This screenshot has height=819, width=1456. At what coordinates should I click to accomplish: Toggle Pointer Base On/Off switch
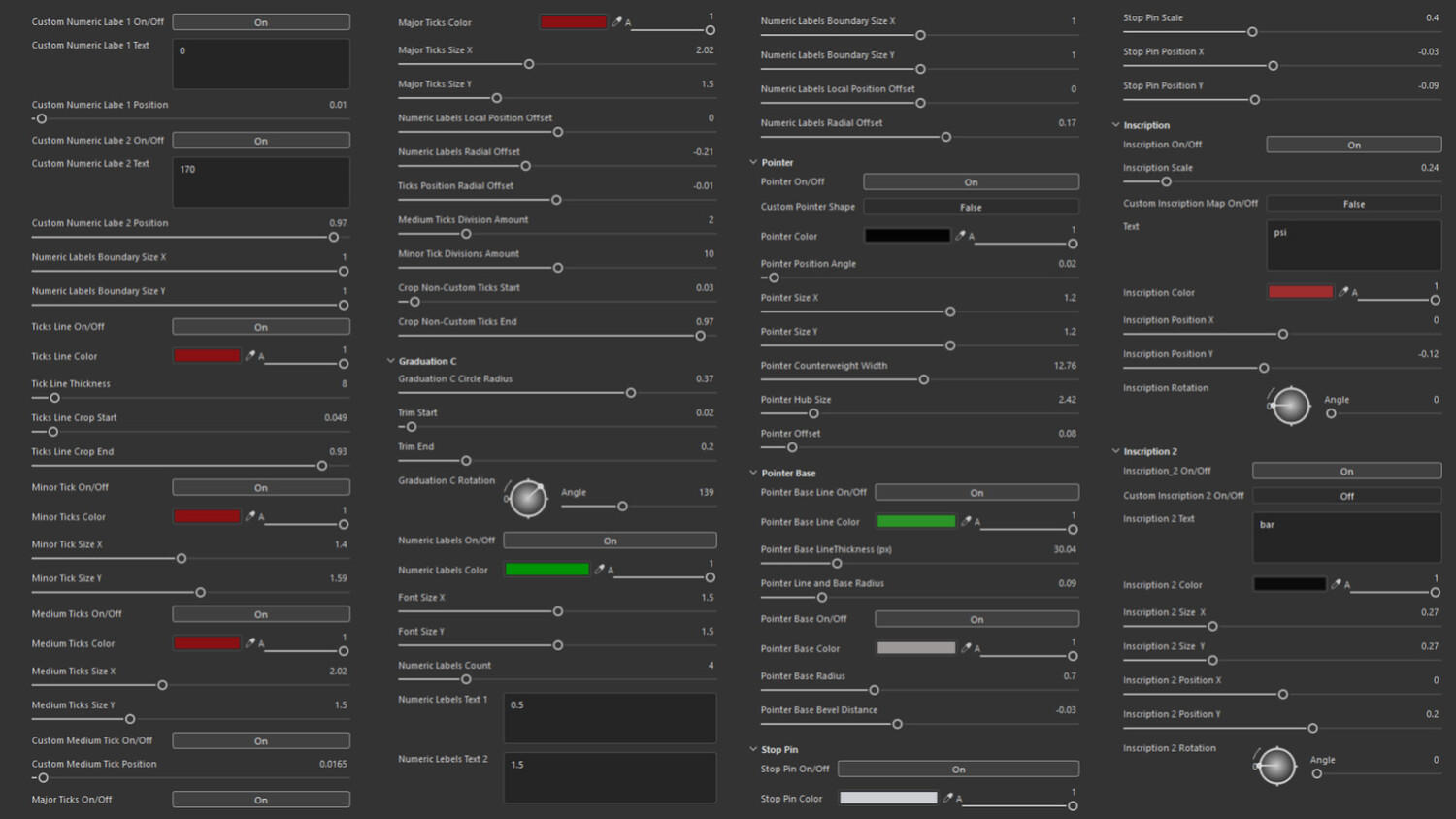coord(976,618)
